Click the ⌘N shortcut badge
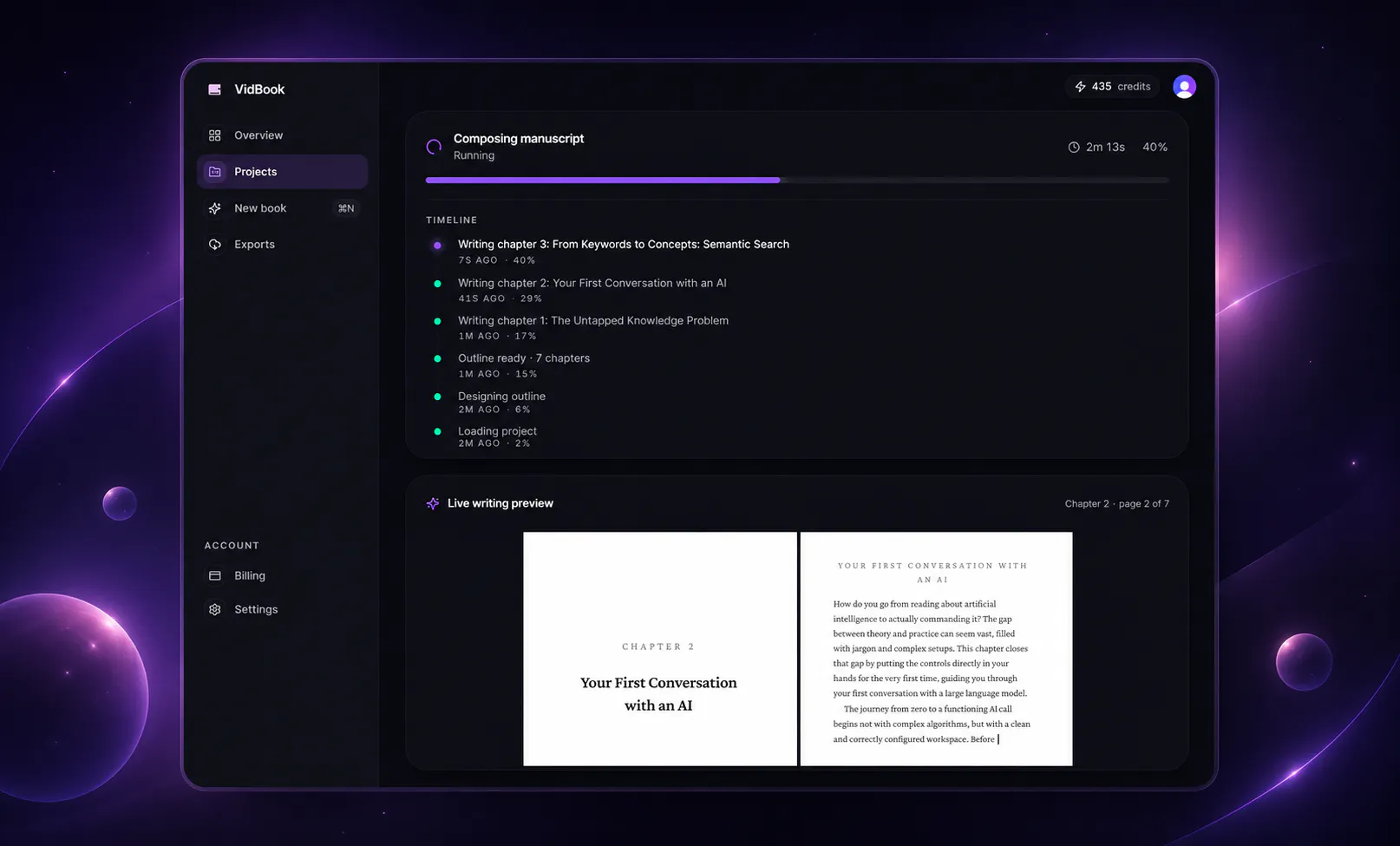The width and height of the screenshot is (1400, 846). tap(346, 208)
